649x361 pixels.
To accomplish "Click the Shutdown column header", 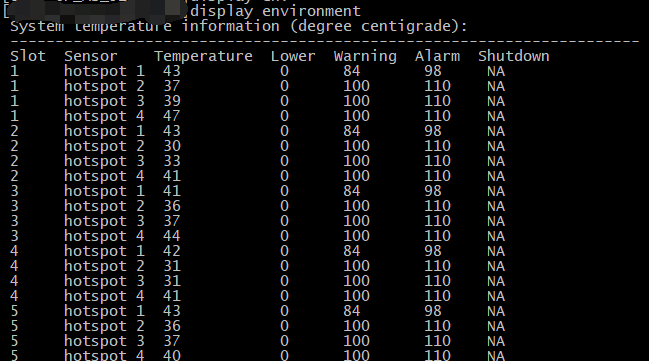I will click(514, 56).
